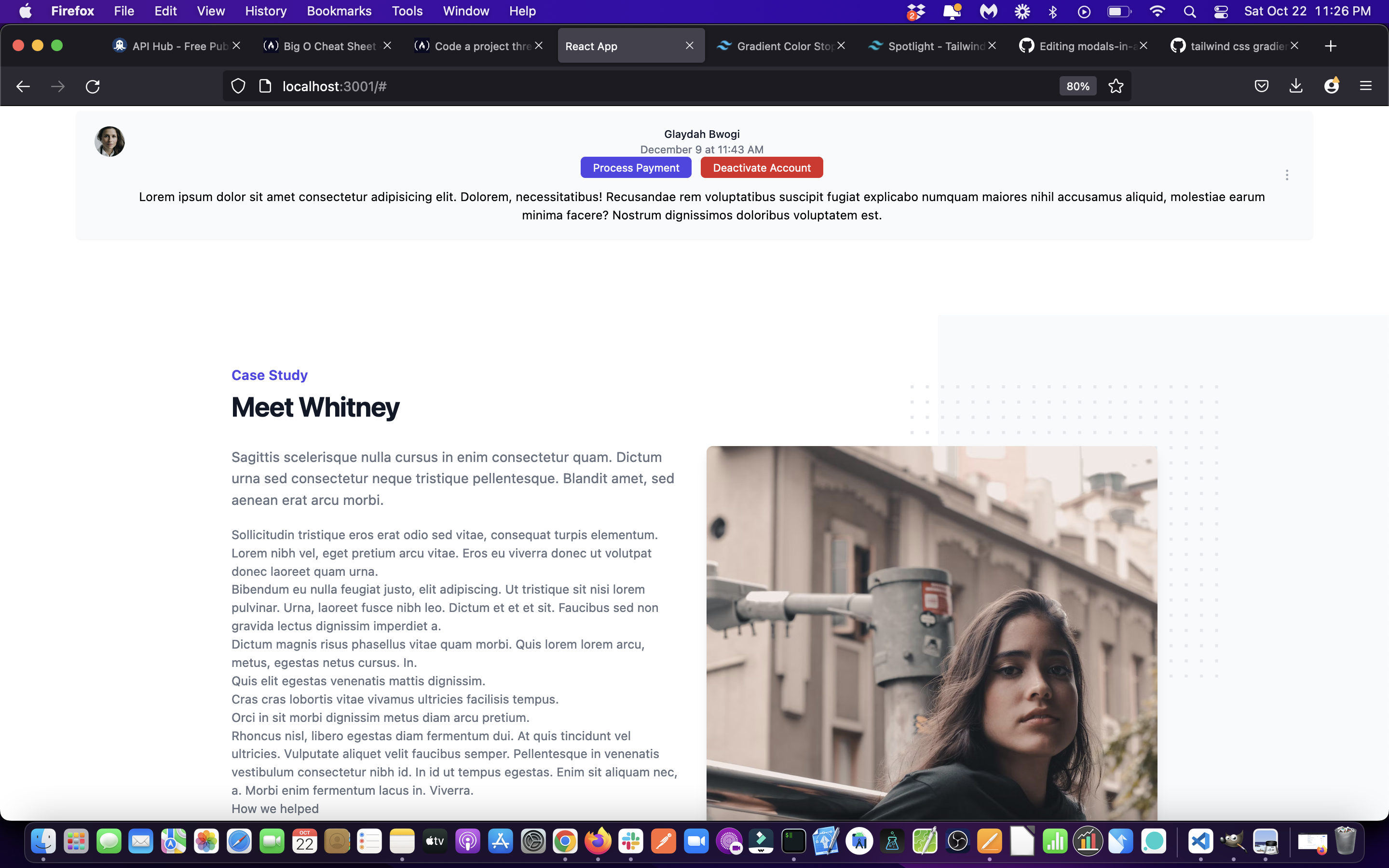
Task: Open Spotlight search in the menu bar
Action: point(1189,12)
